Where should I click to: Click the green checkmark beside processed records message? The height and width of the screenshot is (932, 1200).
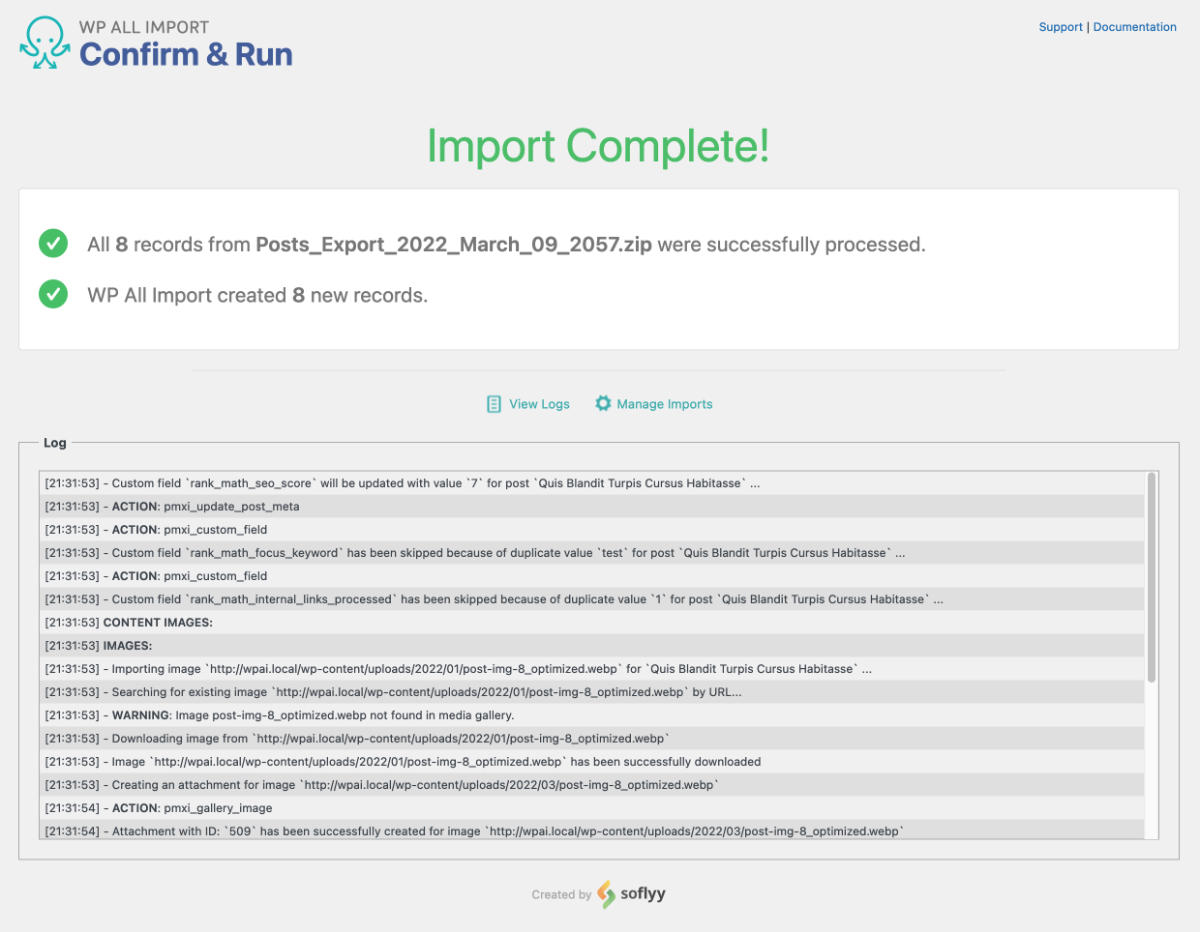click(53, 243)
